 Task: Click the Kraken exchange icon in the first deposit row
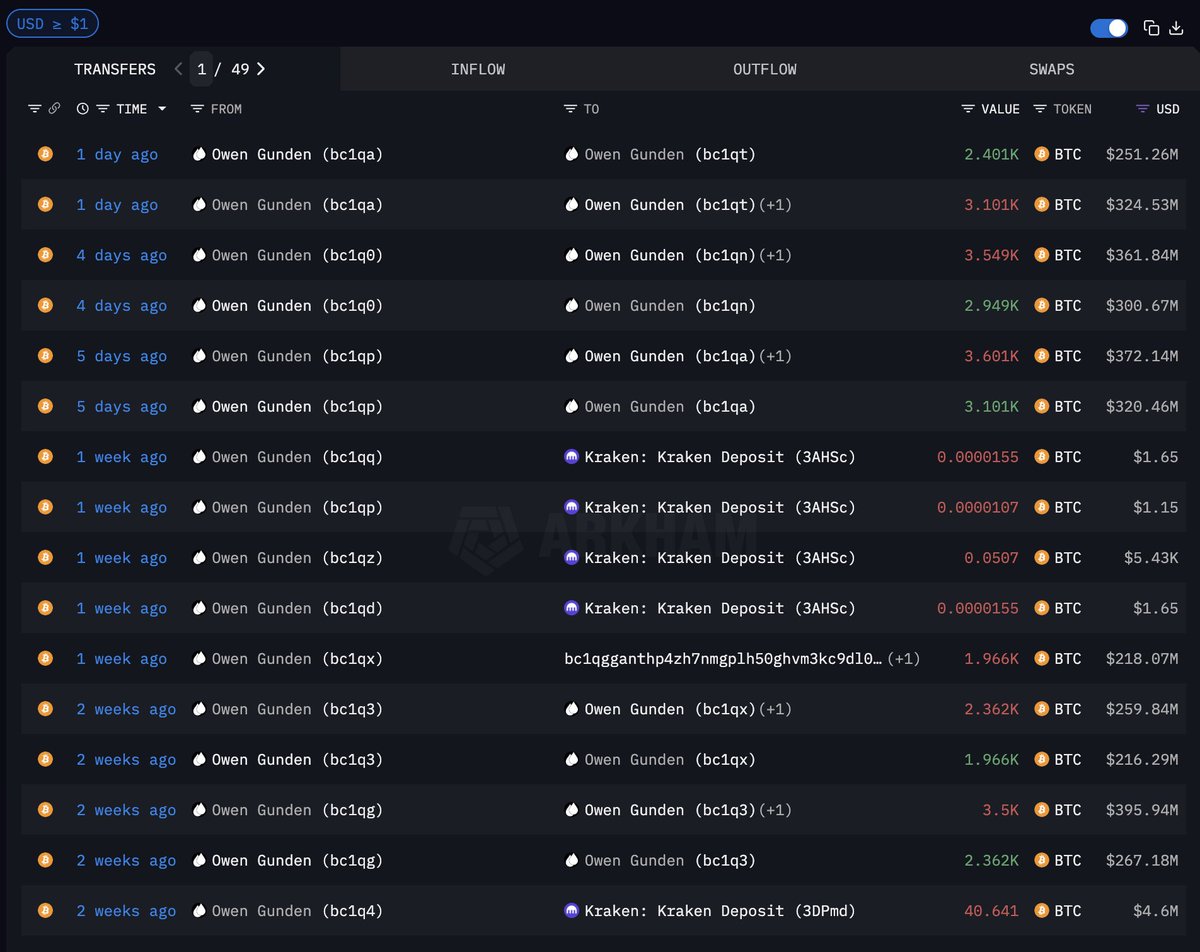point(571,456)
